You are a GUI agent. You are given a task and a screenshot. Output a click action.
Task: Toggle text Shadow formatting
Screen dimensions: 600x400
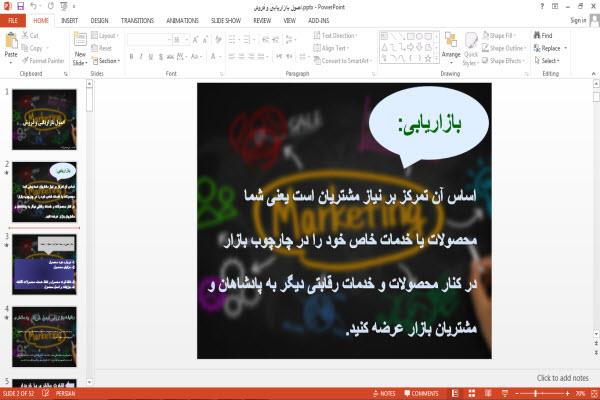point(161,57)
